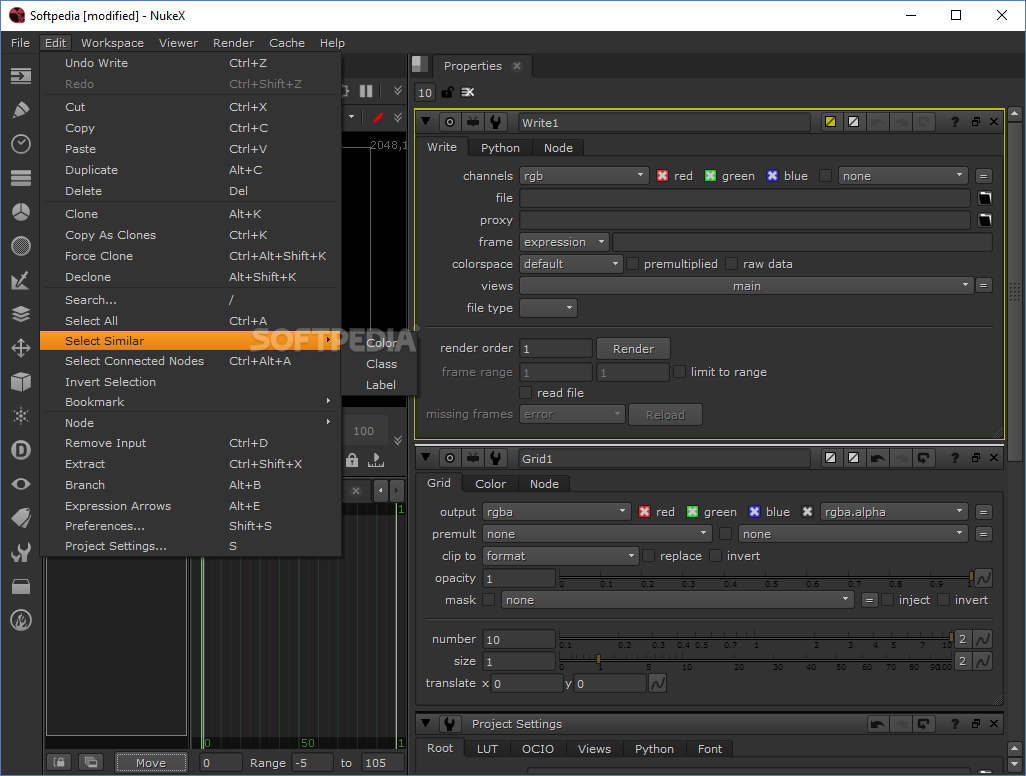Open the Channel nodes stacked bars icon
1026x776 pixels.
click(21, 178)
